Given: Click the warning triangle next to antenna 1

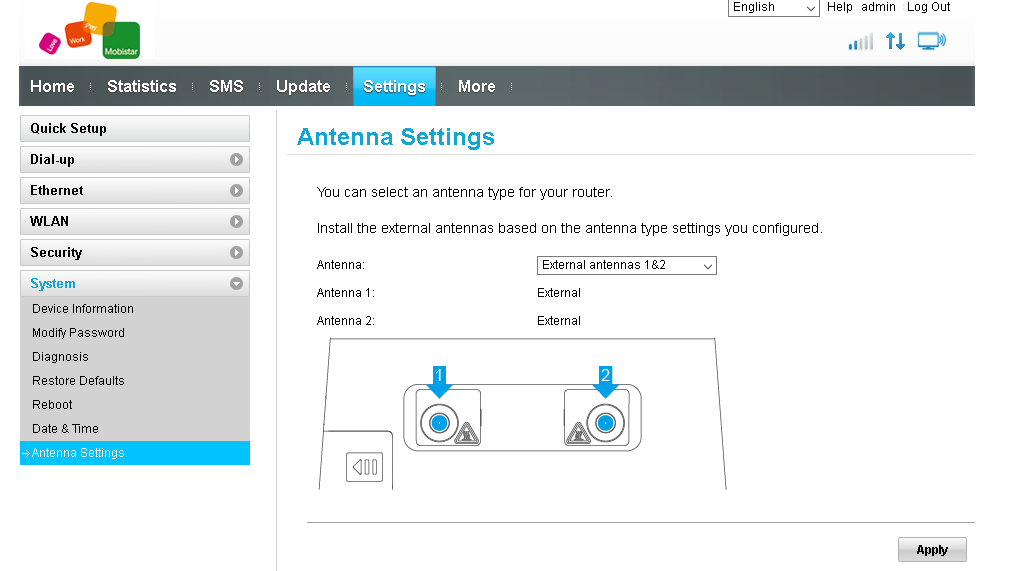Looking at the screenshot, I should [x=466, y=433].
